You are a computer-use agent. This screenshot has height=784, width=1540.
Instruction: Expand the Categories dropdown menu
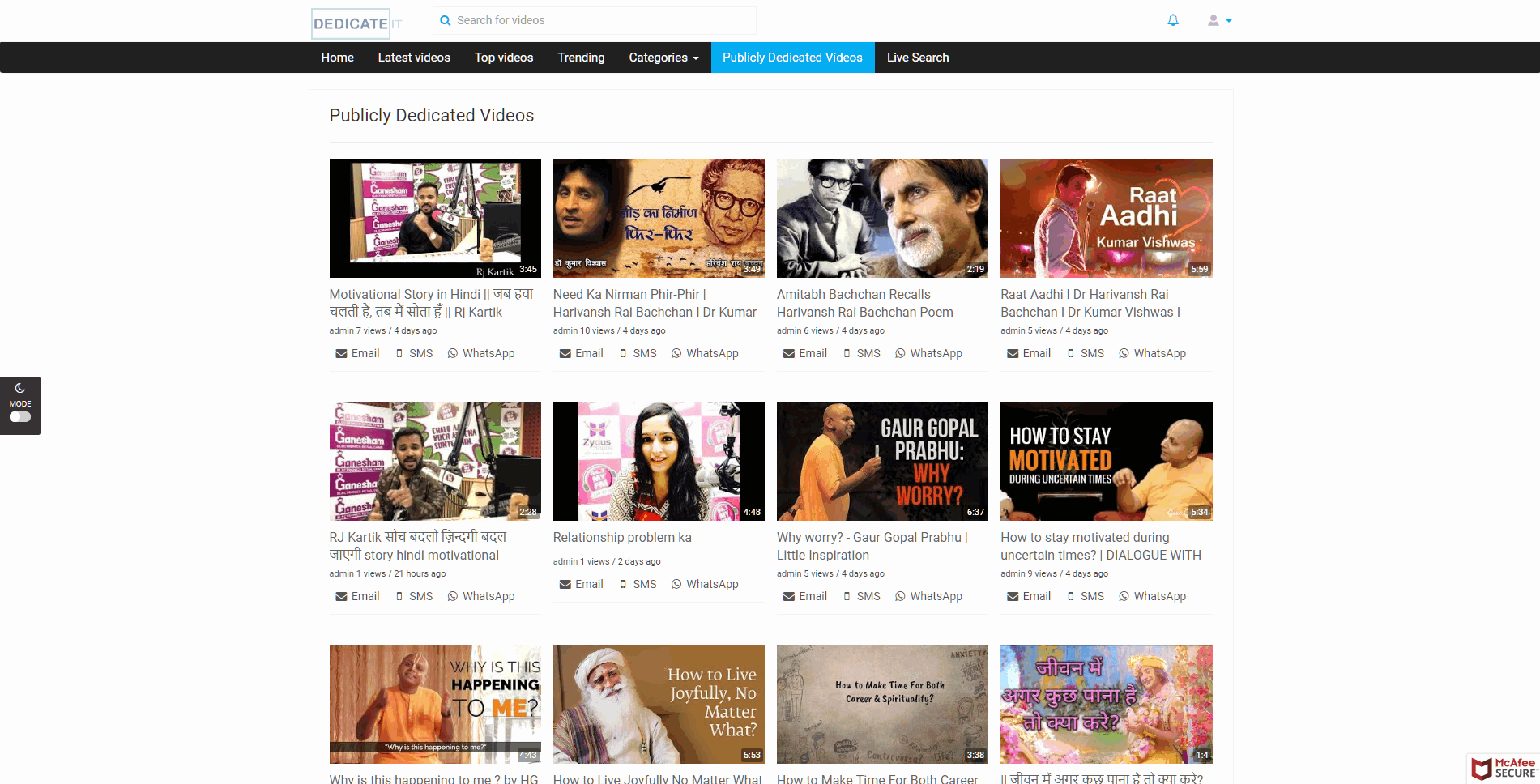[663, 58]
